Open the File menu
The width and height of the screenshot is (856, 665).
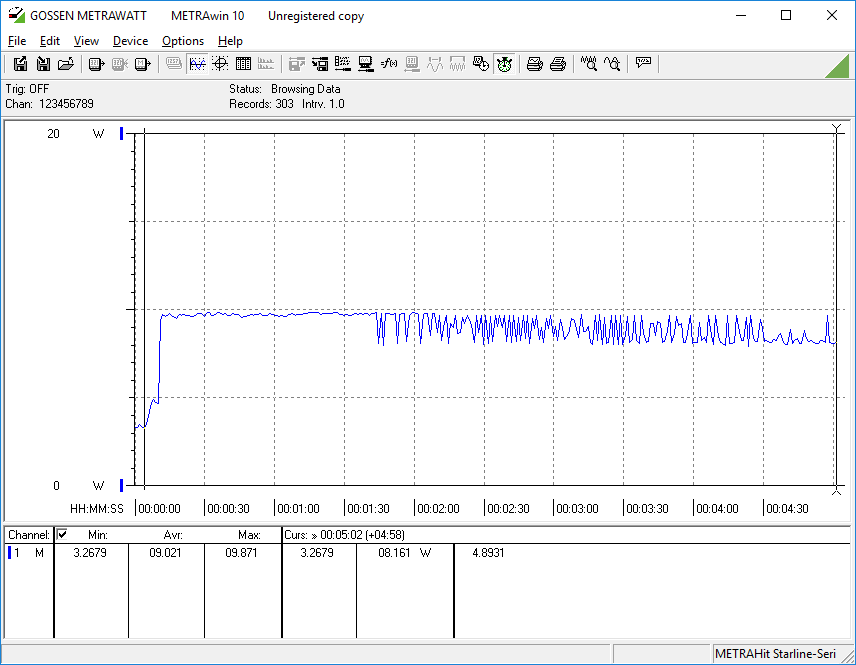click(x=17, y=41)
